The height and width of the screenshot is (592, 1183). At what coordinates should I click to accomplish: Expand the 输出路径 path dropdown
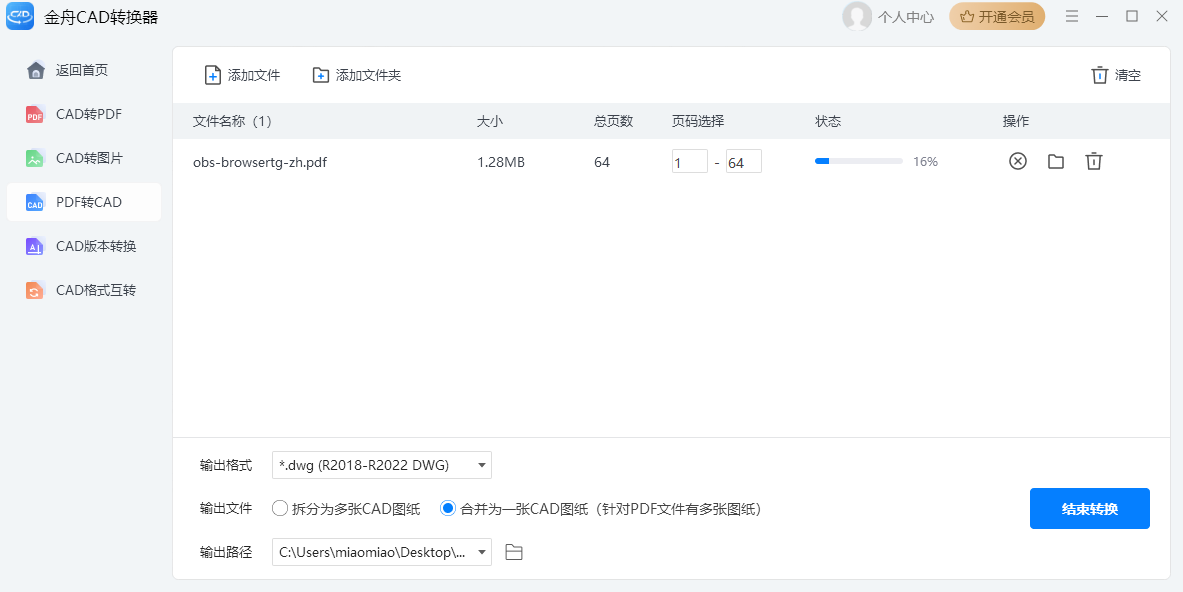click(482, 552)
